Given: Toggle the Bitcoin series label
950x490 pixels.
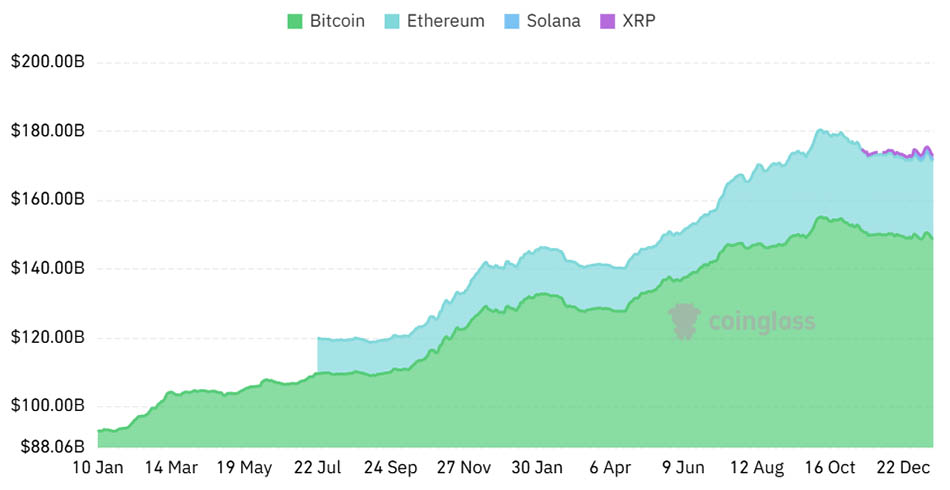Looking at the screenshot, I should click(x=337, y=21).
